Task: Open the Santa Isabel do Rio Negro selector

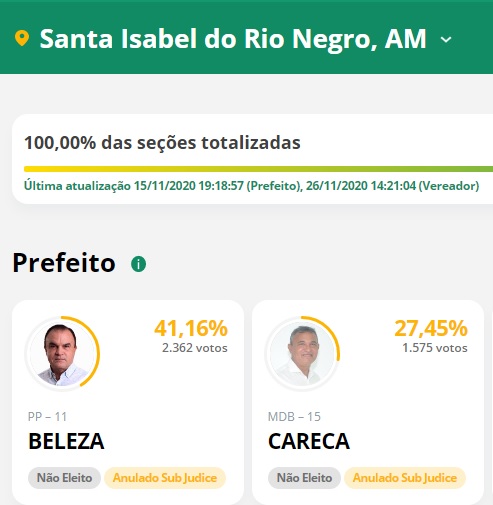Action: pyautogui.click(x=233, y=39)
